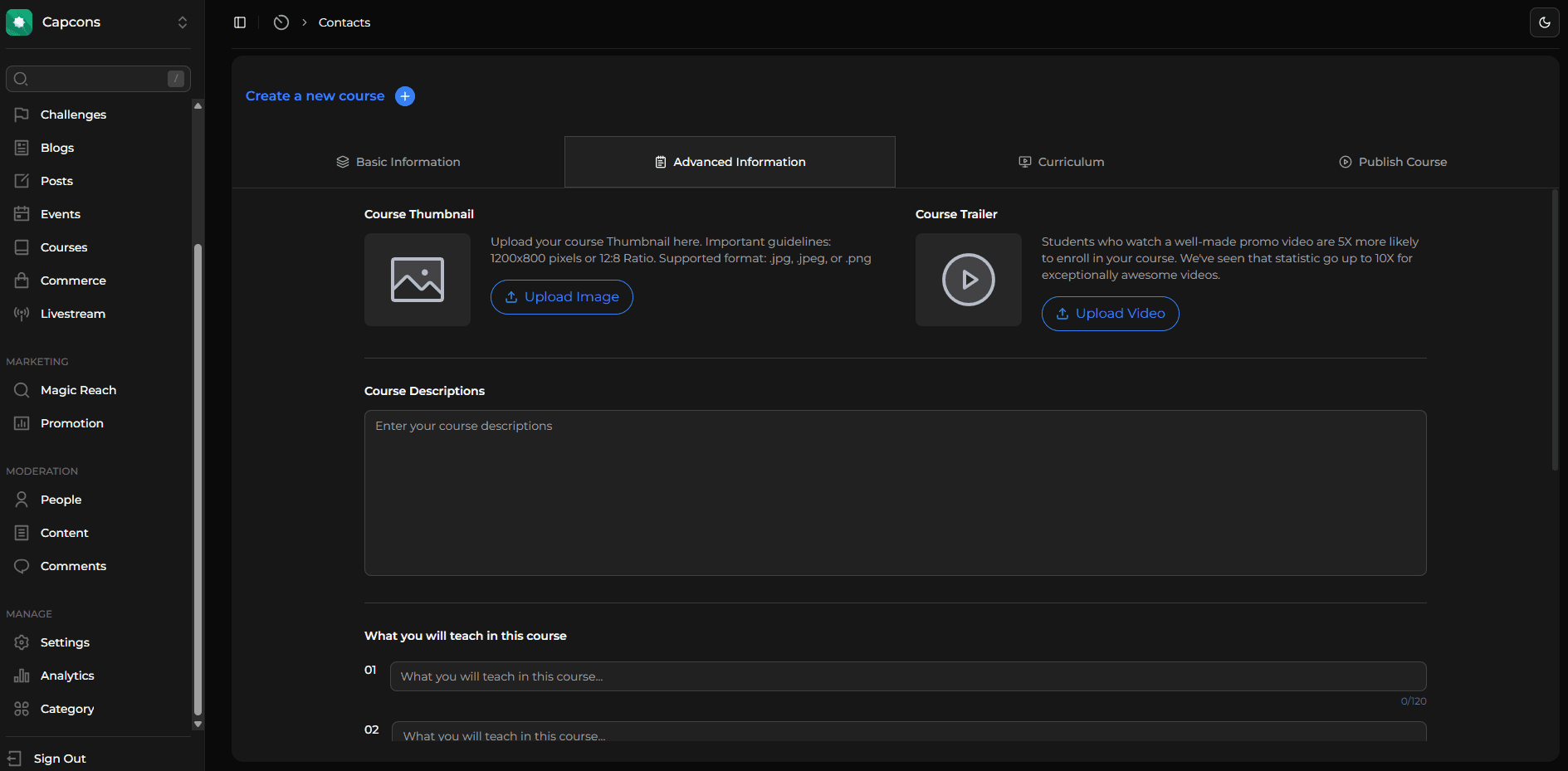Click into the course descriptions text area
Image resolution: width=1568 pixels, height=771 pixels.
[896, 493]
